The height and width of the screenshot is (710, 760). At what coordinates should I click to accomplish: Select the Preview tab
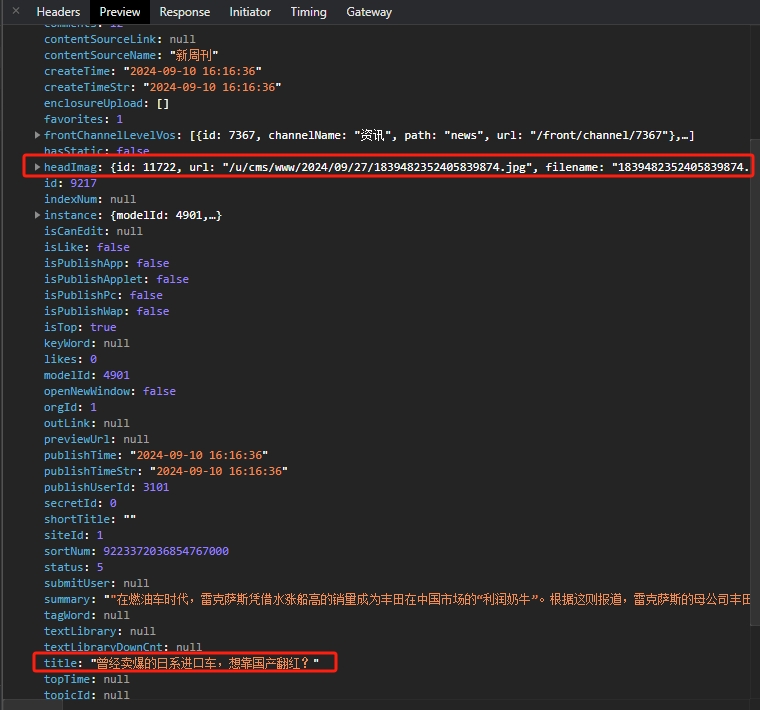(119, 12)
